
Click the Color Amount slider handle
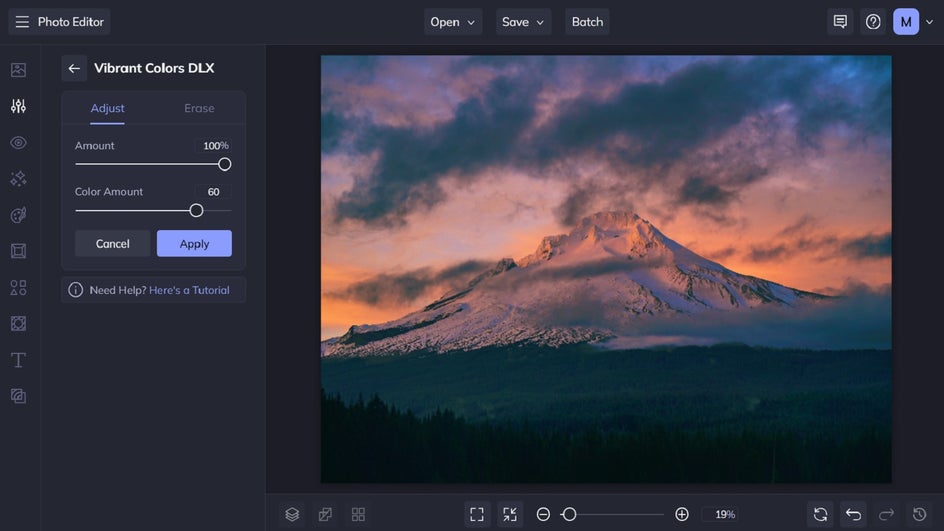pyautogui.click(x=196, y=210)
